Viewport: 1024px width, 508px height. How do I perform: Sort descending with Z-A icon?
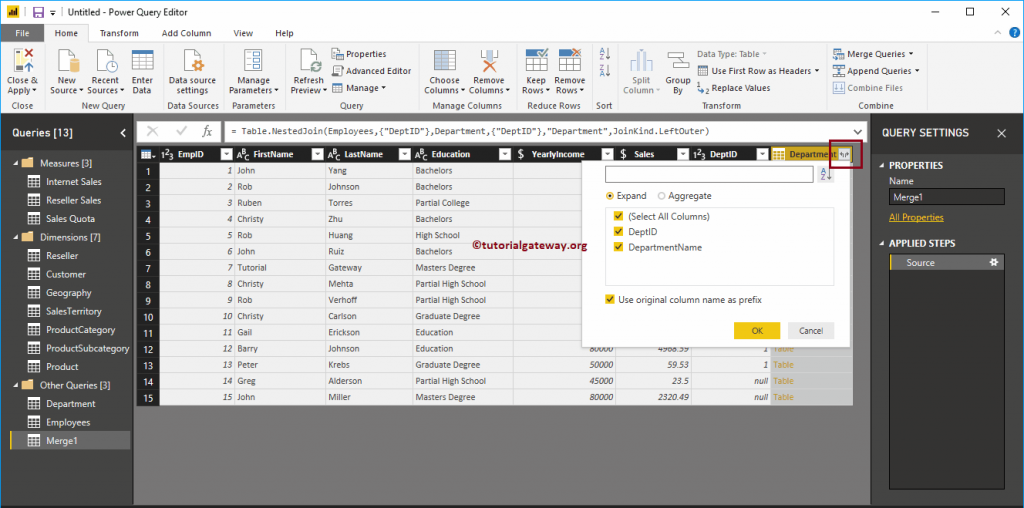coord(605,70)
